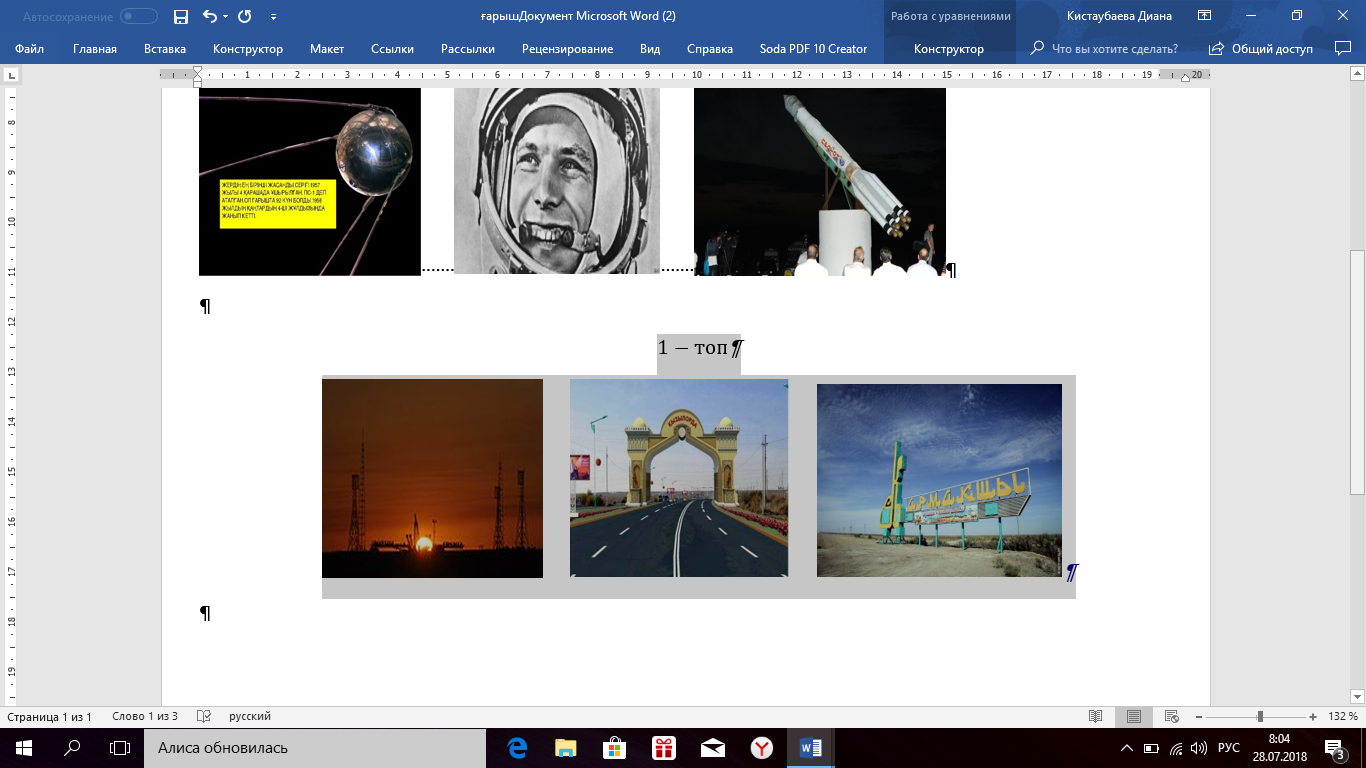The width and height of the screenshot is (1366, 768).
Task: Open Ribbon Display Options button
Action: 1205,16
